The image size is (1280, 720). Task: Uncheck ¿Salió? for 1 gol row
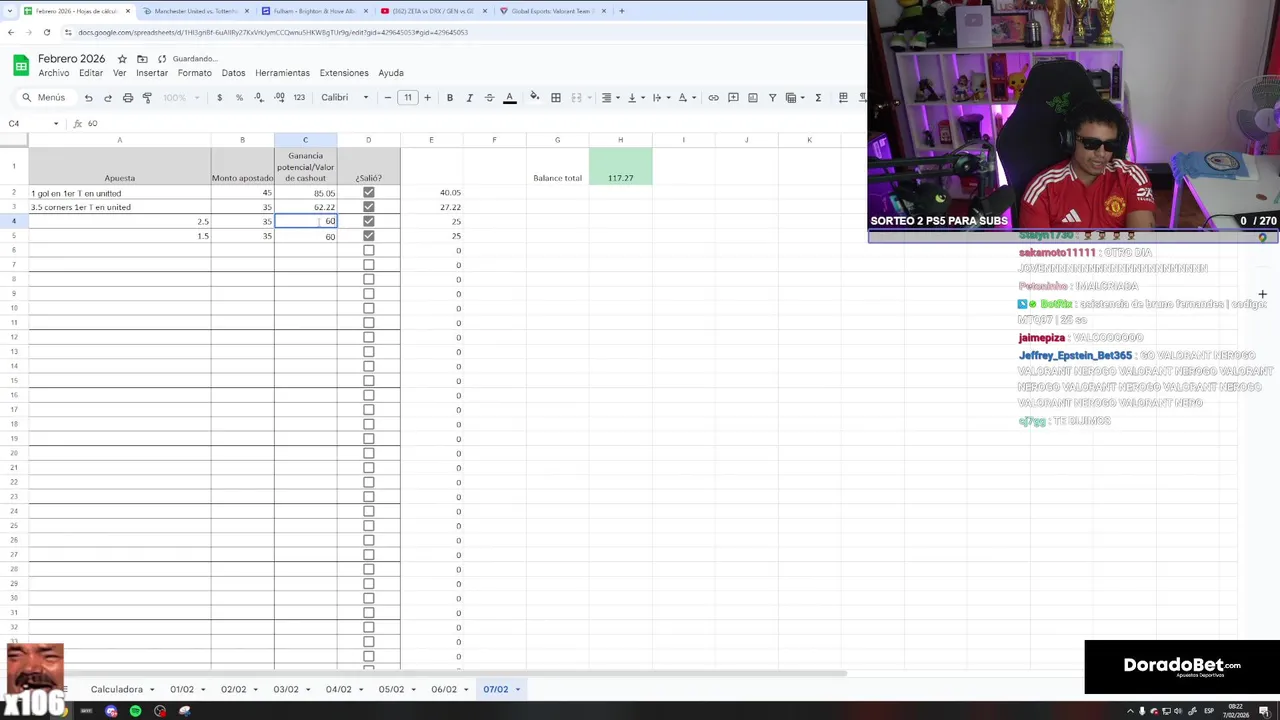(x=368, y=192)
